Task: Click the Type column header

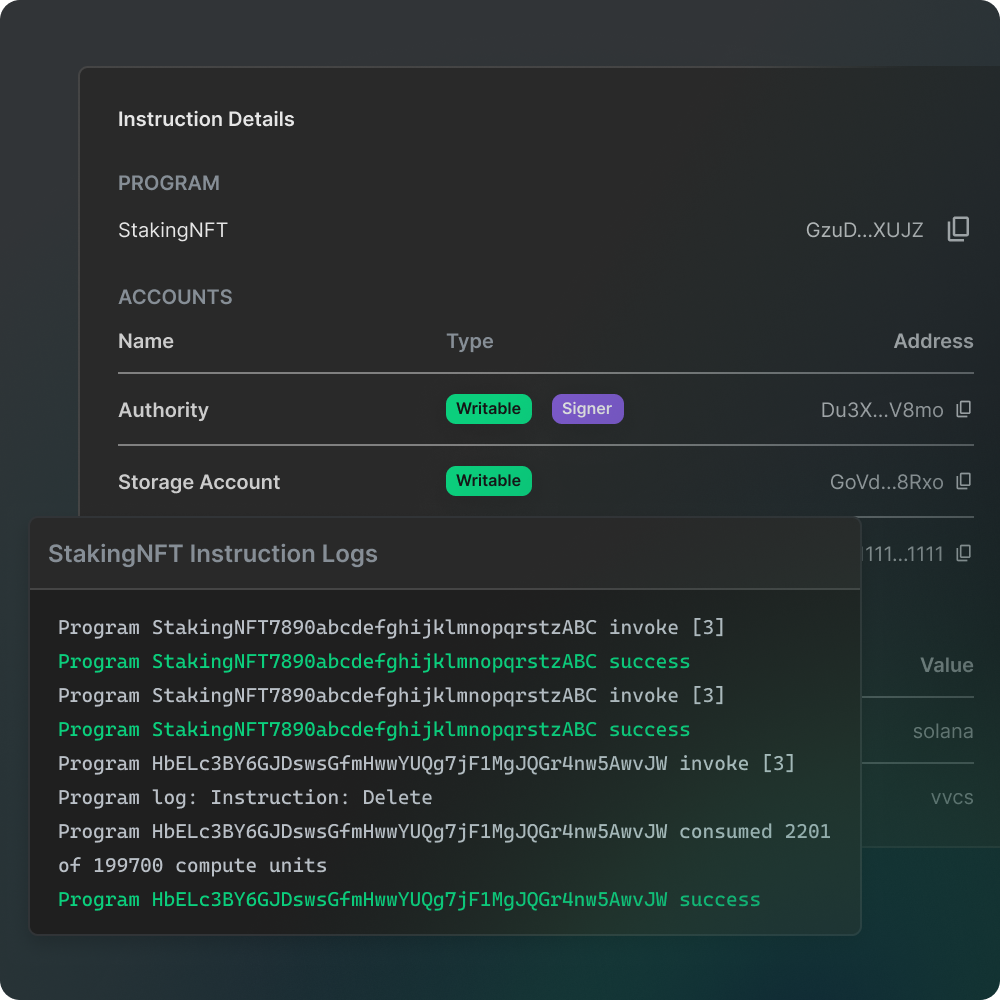Action: pos(469,342)
